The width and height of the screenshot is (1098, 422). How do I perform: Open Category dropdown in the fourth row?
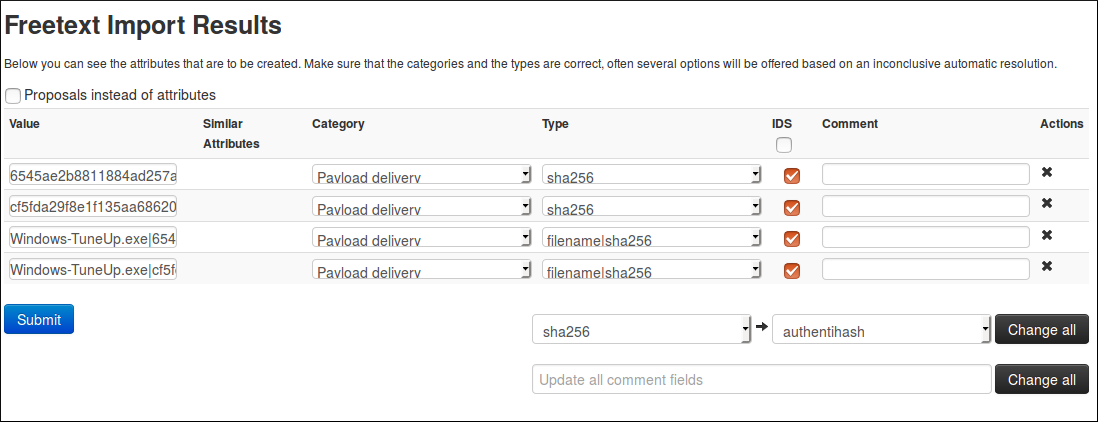pos(421,271)
